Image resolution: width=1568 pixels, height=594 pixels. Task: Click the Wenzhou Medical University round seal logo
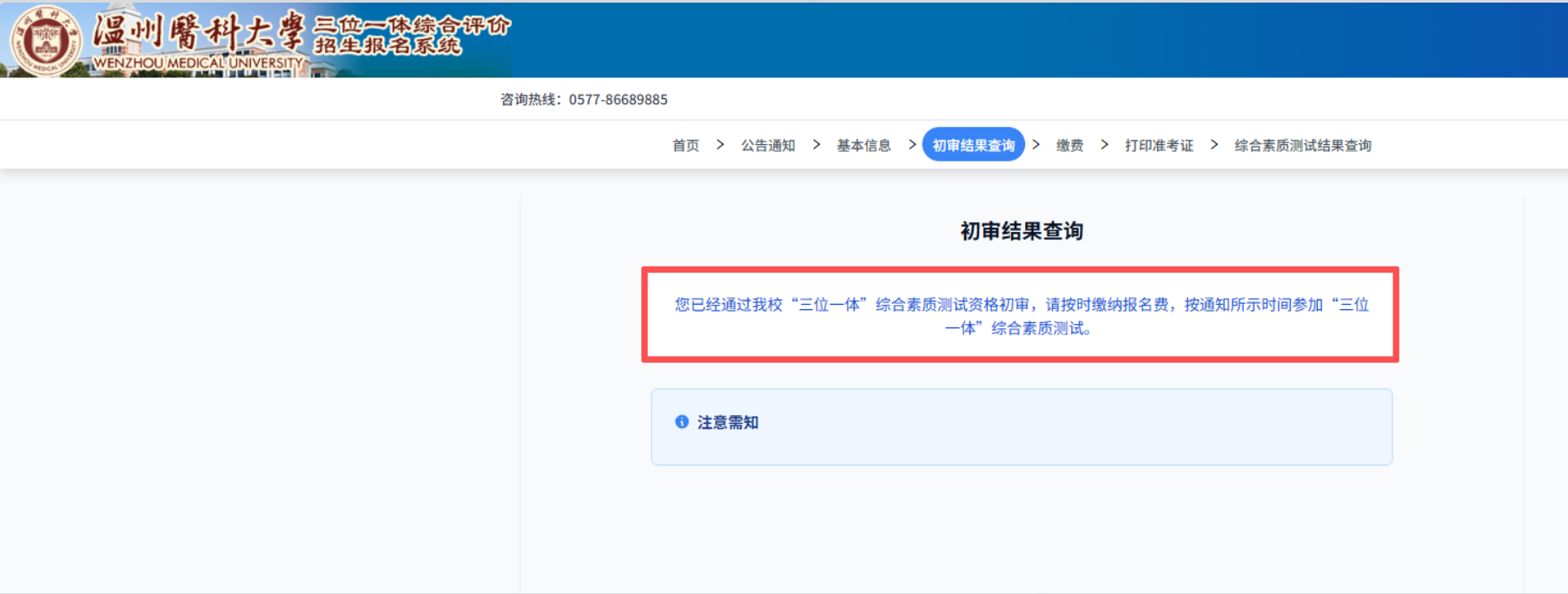tap(45, 40)
